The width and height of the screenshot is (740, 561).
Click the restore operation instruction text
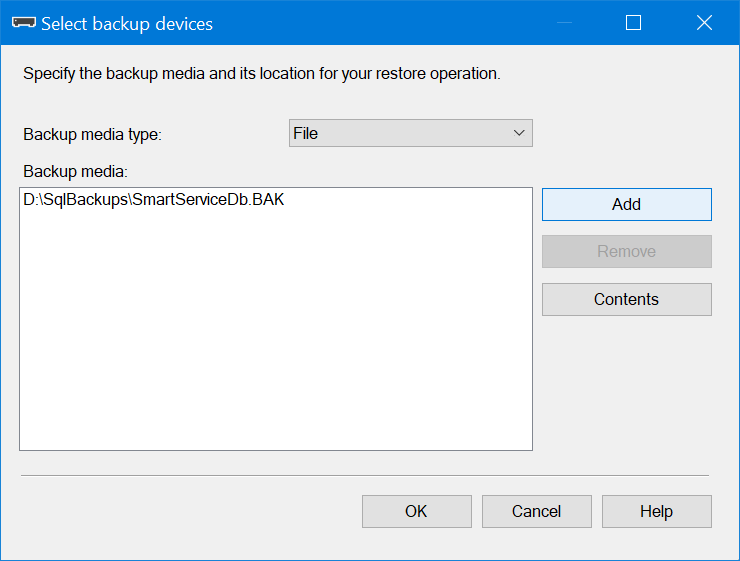point(262,74)
